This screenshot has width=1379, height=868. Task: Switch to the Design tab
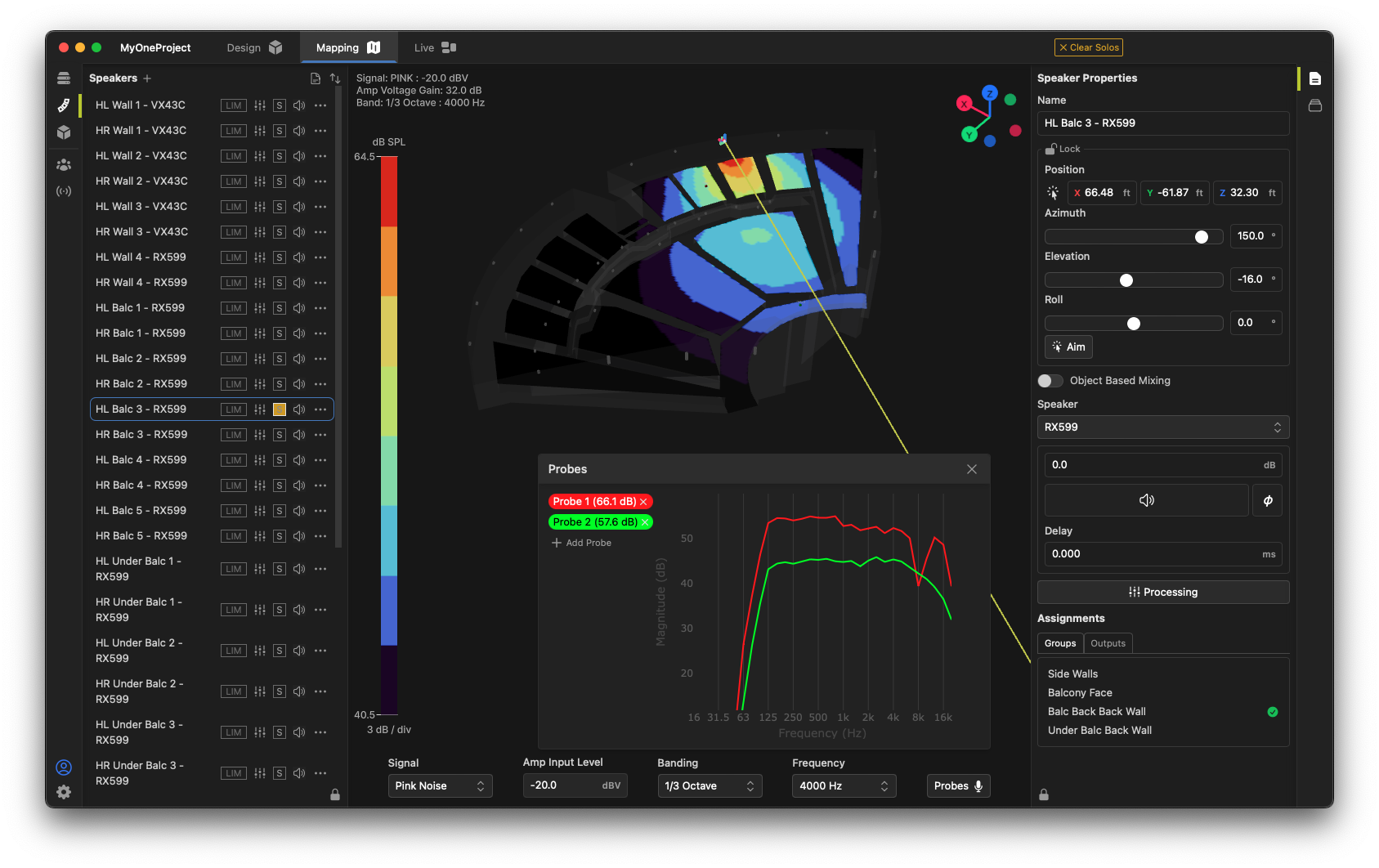point(253,47)
